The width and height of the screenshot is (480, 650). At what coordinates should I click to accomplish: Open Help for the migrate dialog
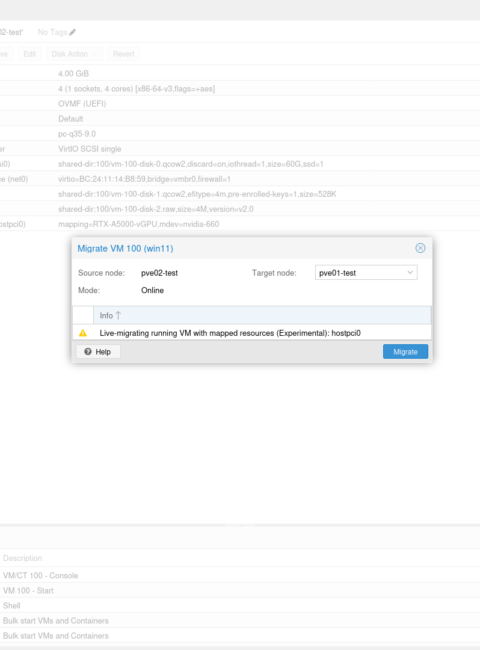point(98,352)
